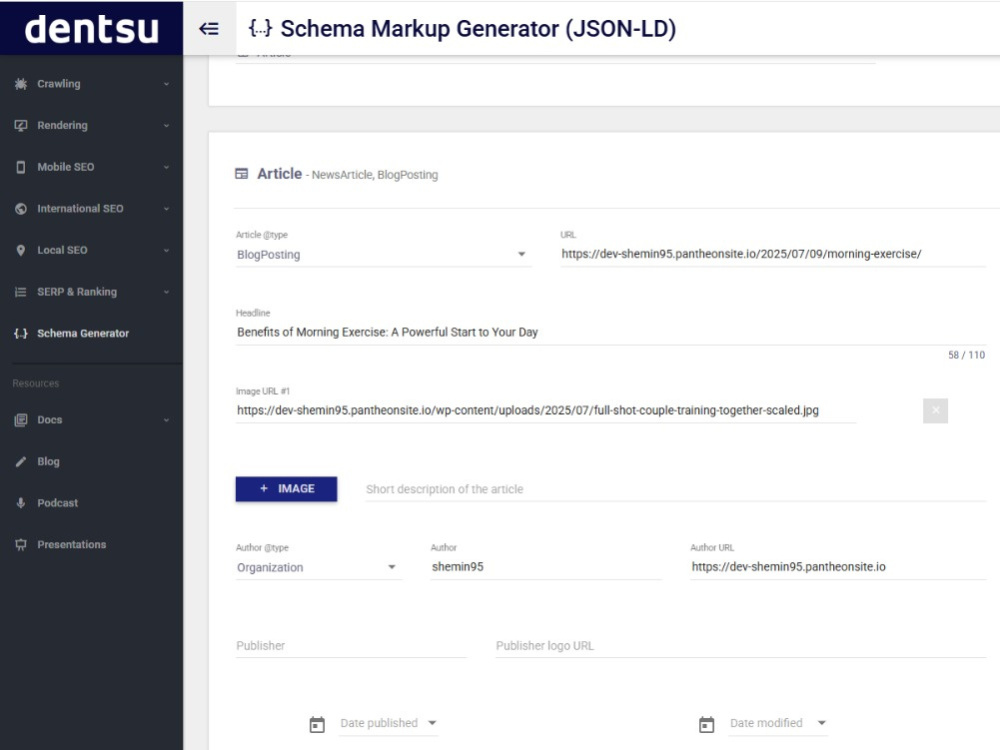
Task: Expand the Docs chevron
Action: (166, 420)
